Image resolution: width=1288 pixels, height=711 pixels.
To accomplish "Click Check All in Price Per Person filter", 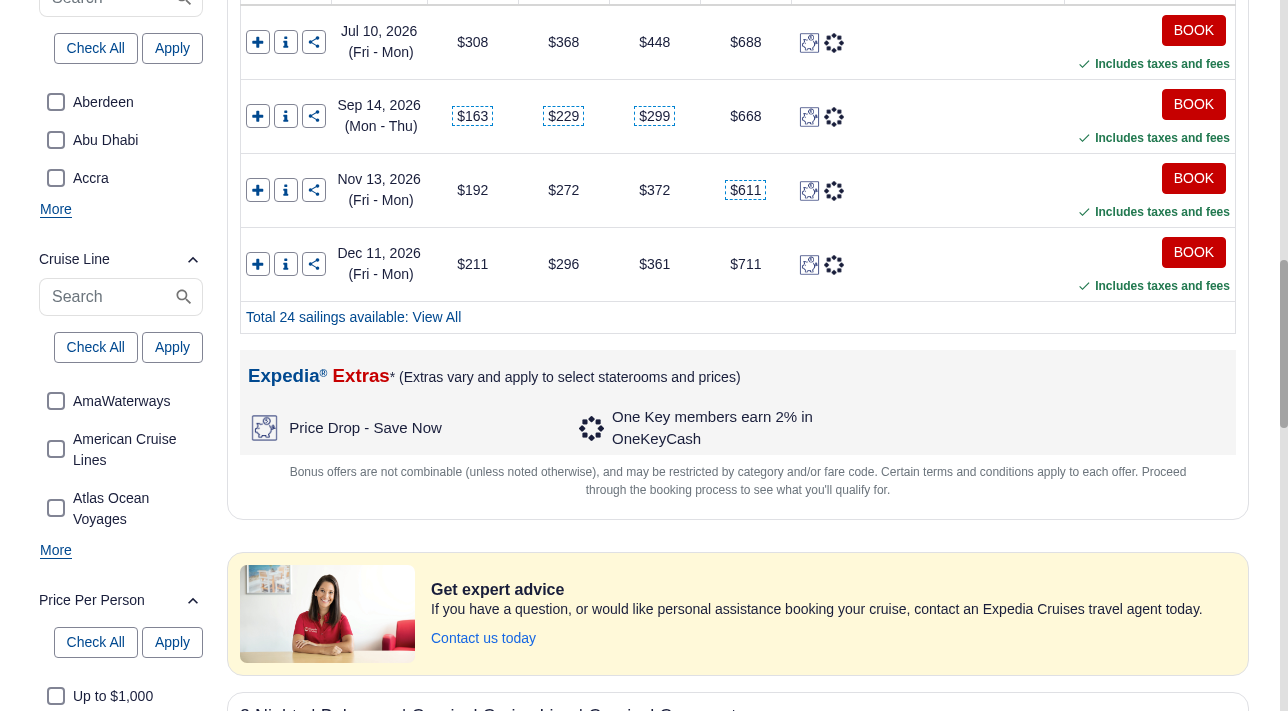I will 96,642.
